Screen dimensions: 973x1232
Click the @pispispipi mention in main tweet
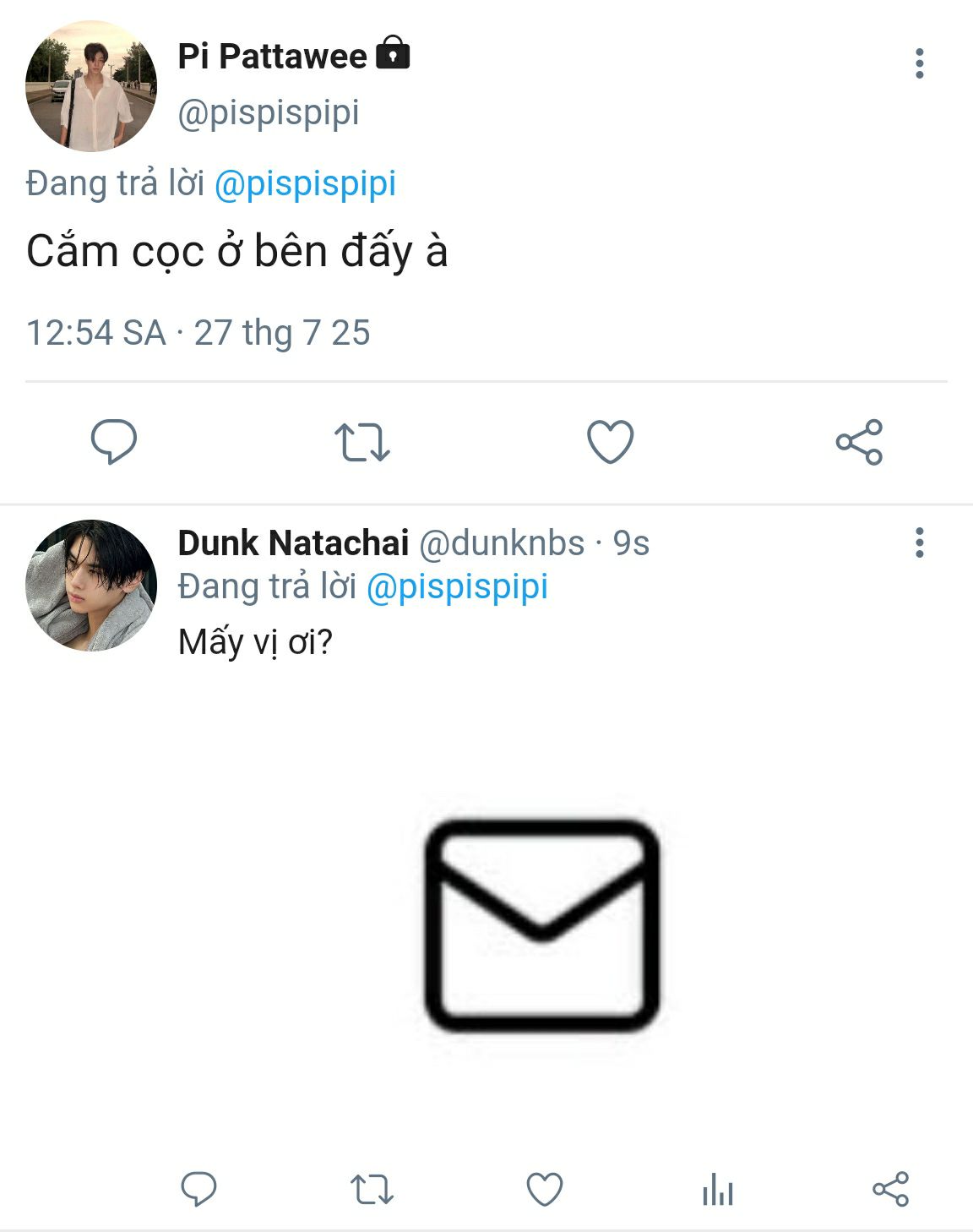tap(305, 183)
